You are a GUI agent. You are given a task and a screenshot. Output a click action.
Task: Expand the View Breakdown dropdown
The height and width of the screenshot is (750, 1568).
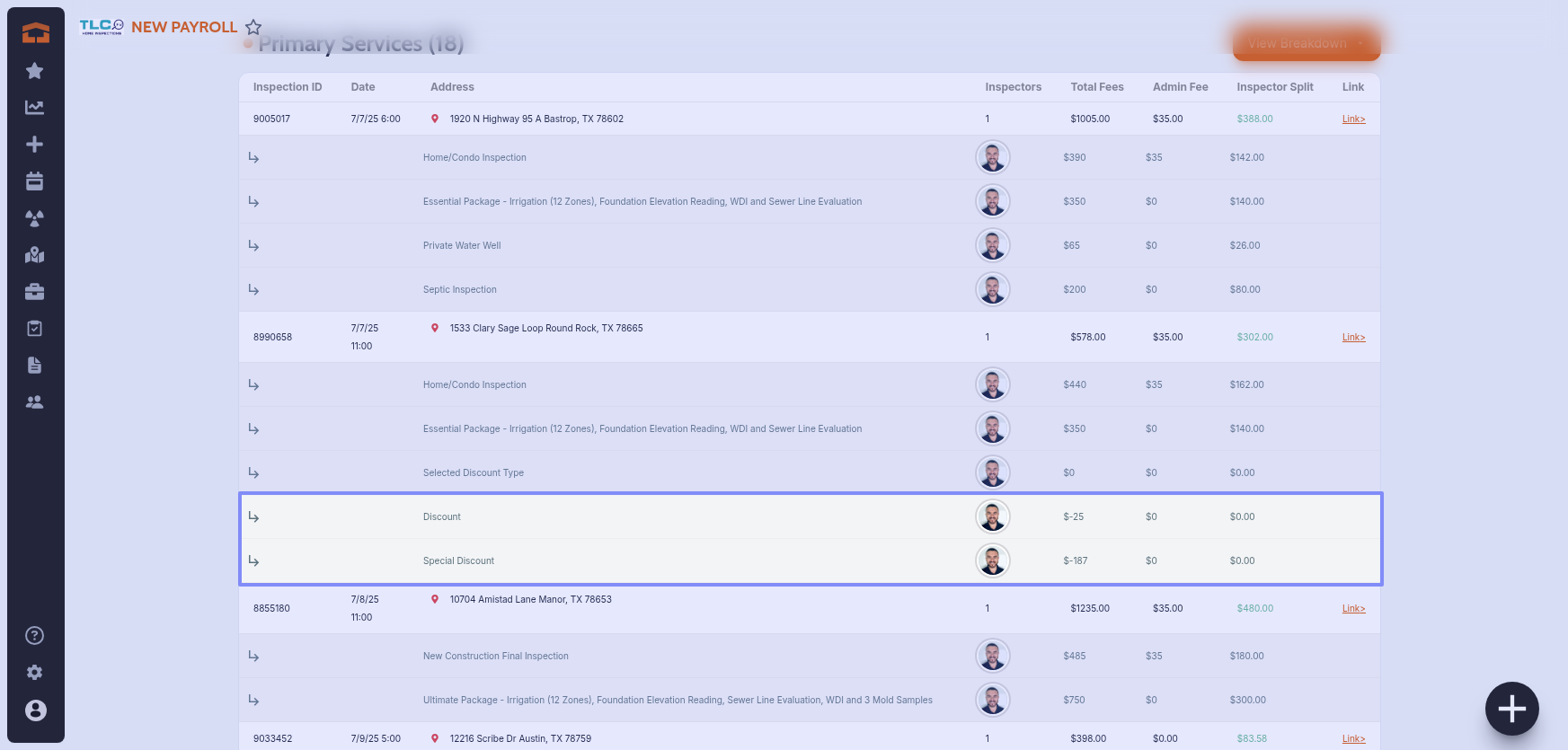(x=1306, y=43)
